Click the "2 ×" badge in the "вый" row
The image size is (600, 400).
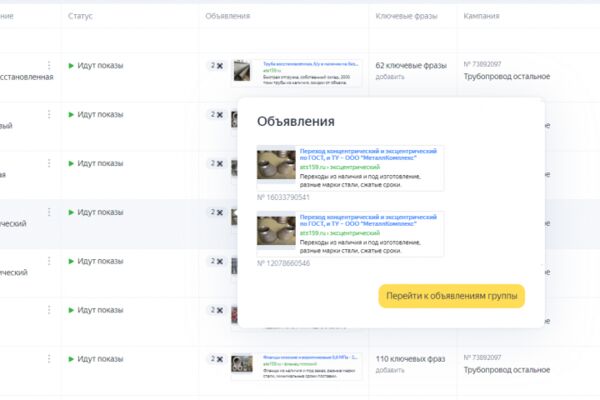(216, 114)
